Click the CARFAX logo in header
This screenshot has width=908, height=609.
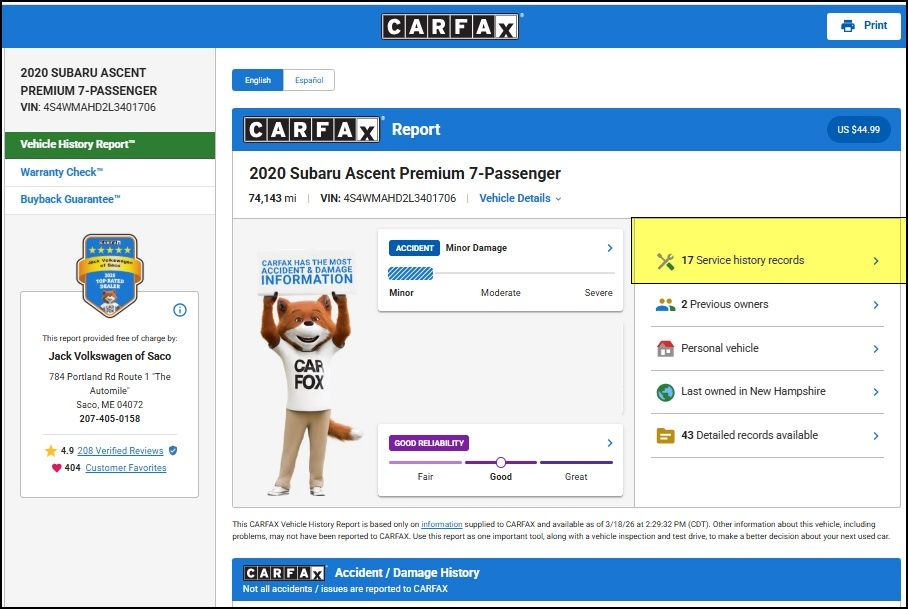pos(451,26)
